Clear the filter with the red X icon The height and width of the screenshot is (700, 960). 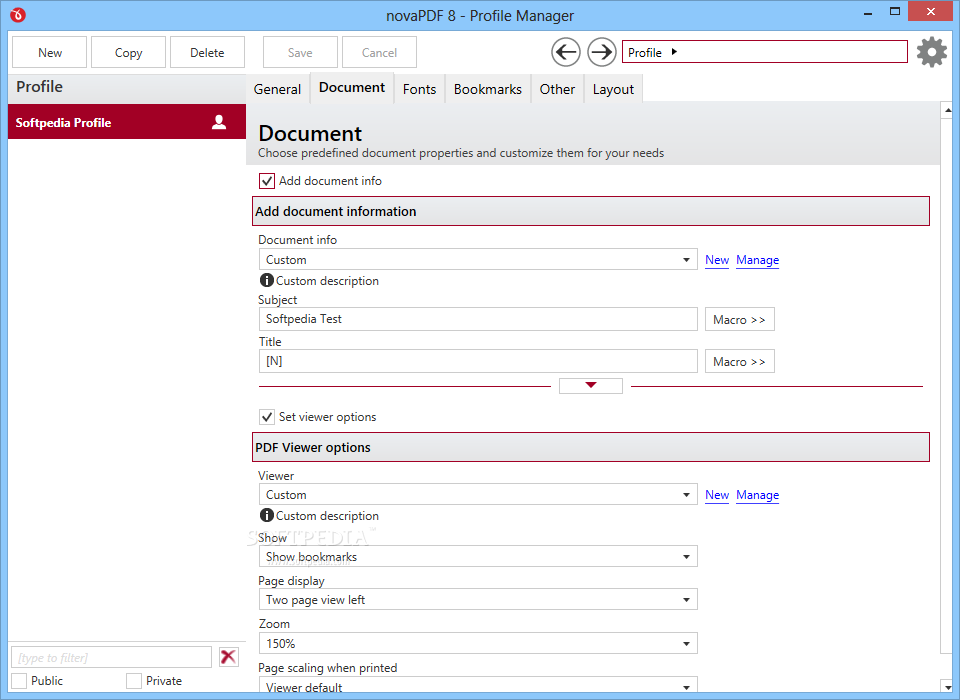coord(228,657)
